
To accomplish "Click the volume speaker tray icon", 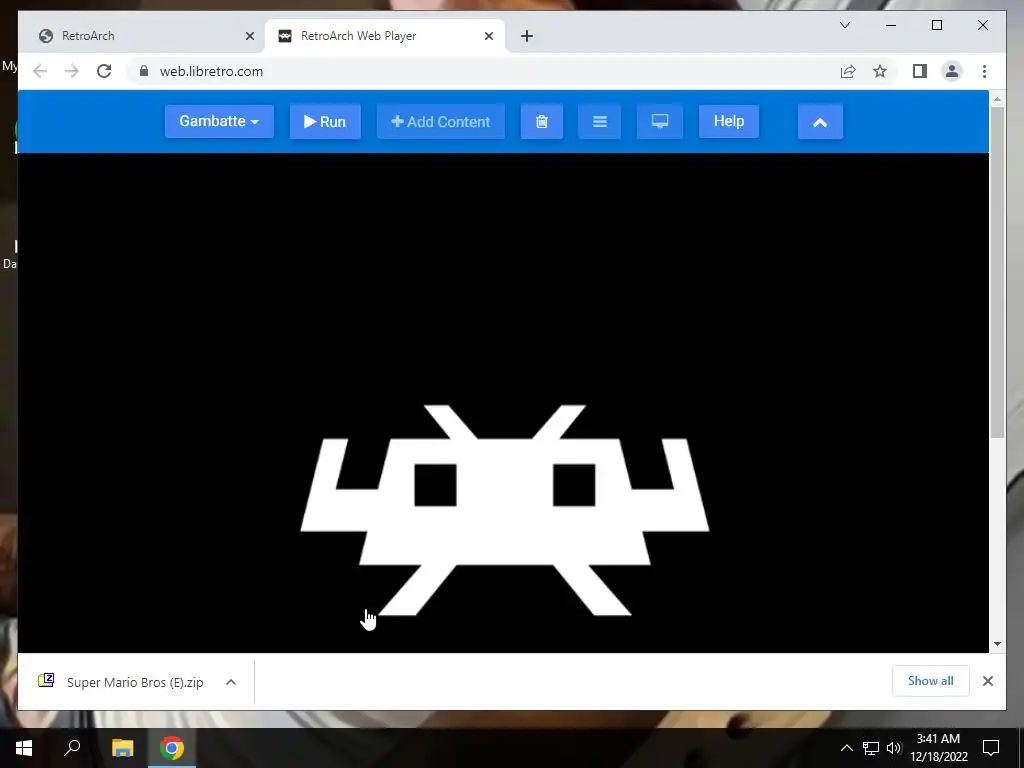I will click(894, 748).
